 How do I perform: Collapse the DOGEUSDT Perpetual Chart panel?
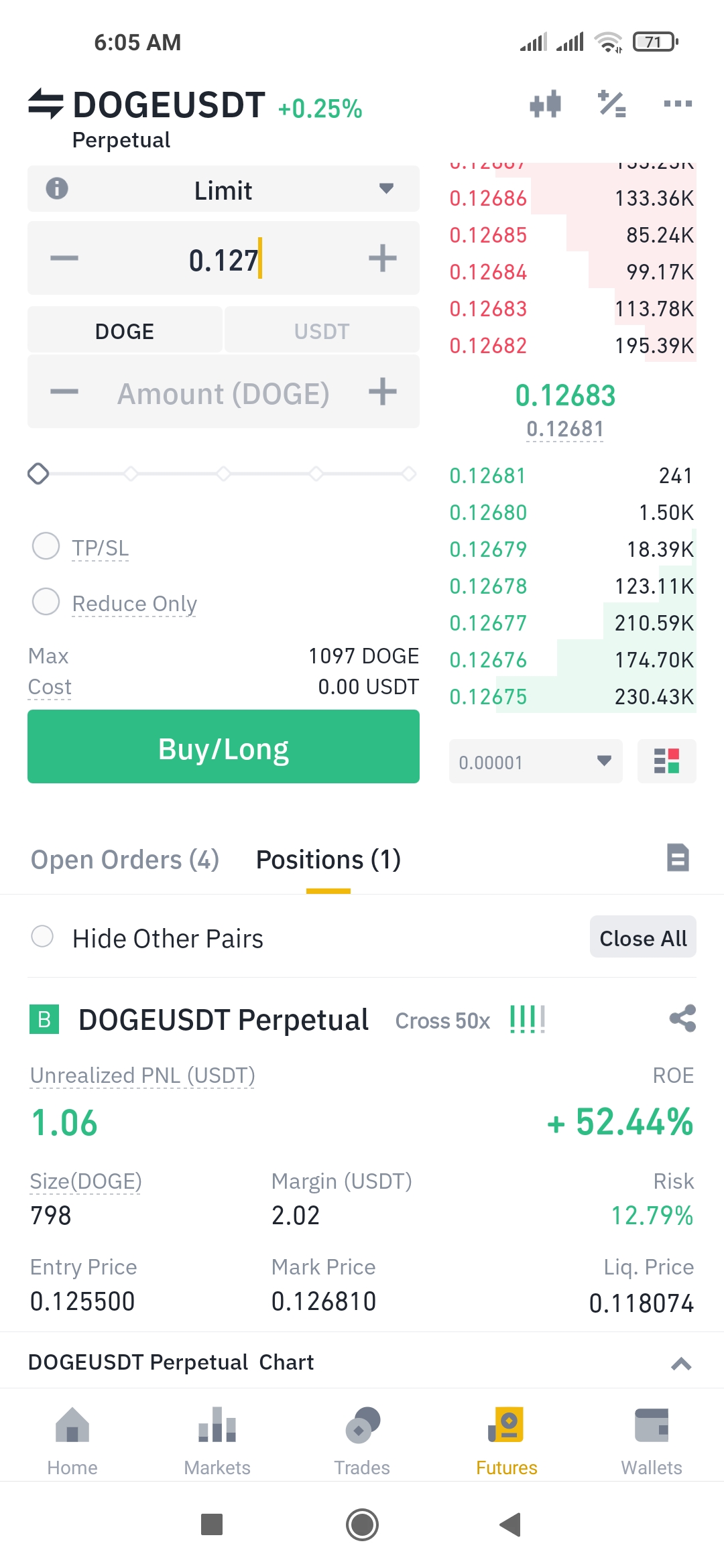click(x=681, y=1364)
